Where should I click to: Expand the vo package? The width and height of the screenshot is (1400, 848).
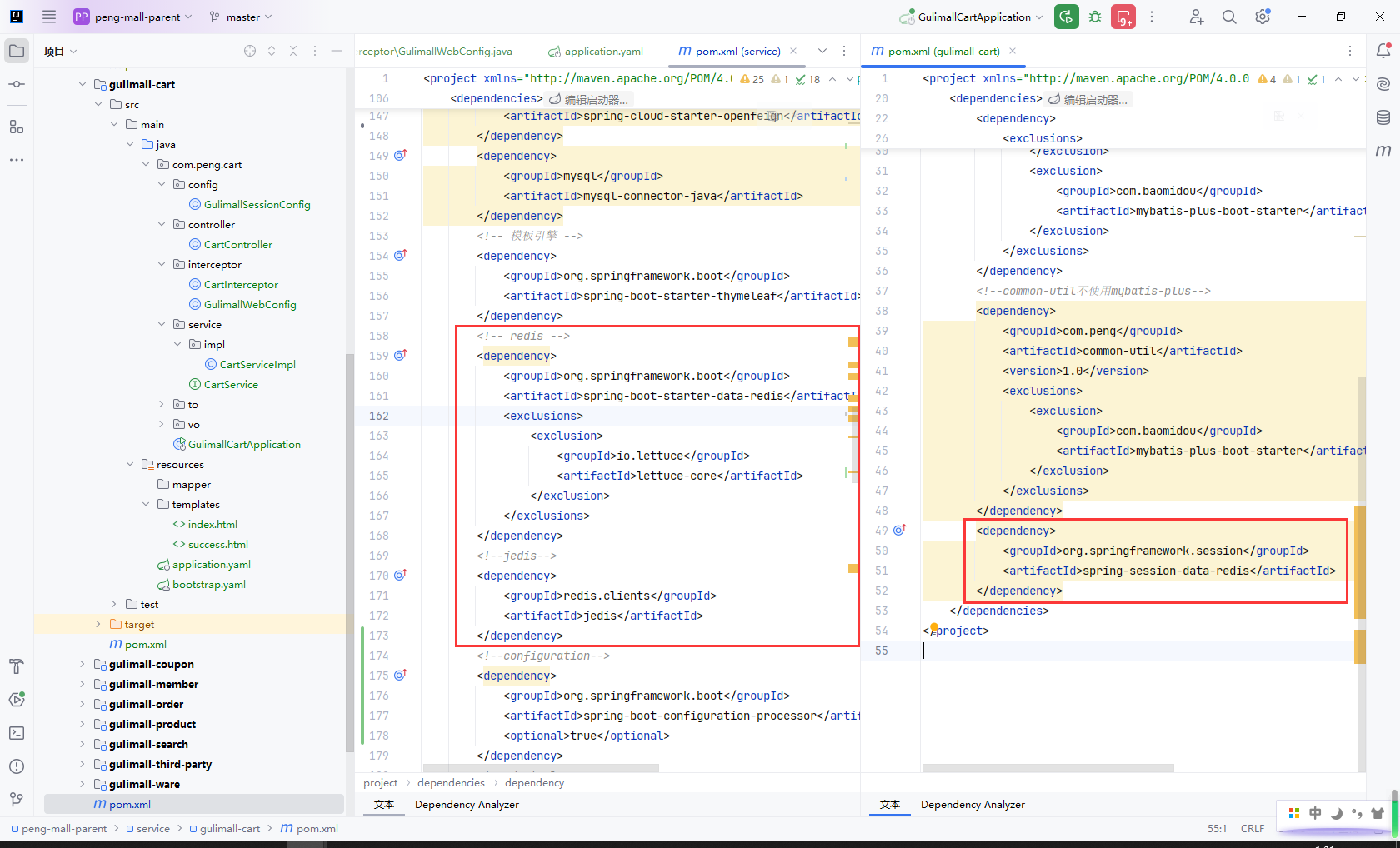162,424
